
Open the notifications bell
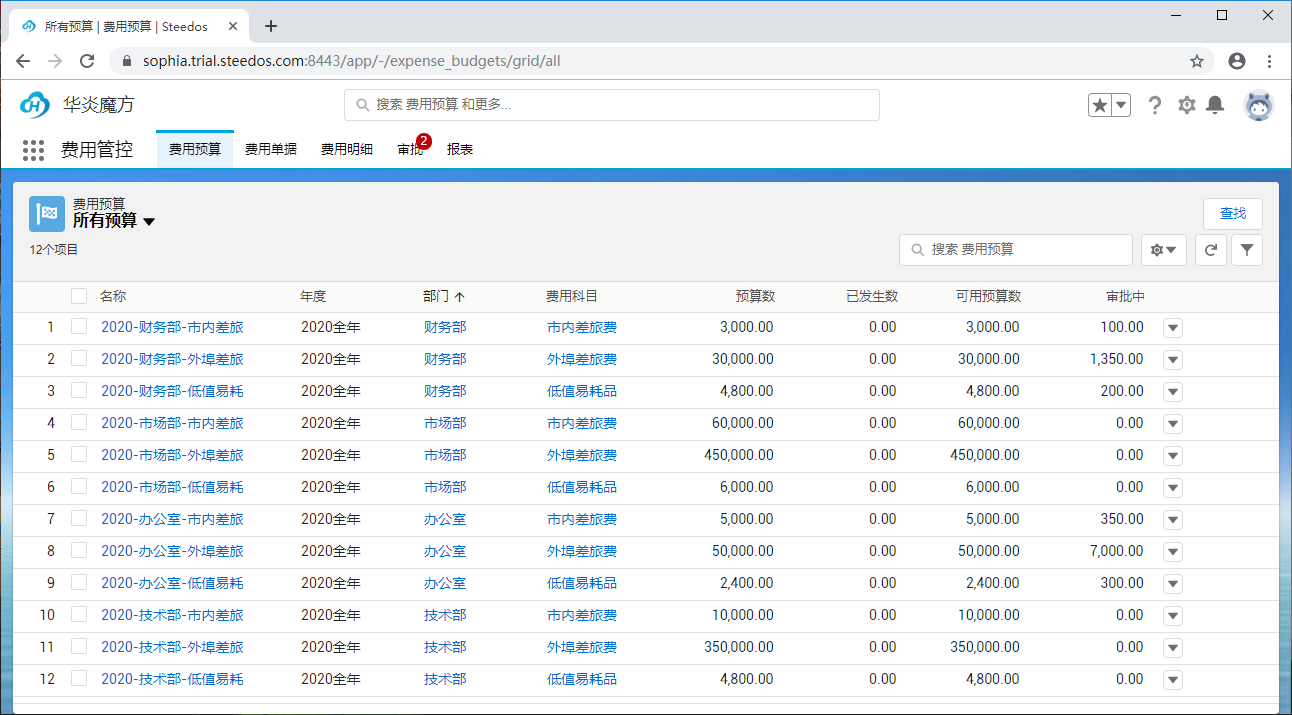(1215, 104)
